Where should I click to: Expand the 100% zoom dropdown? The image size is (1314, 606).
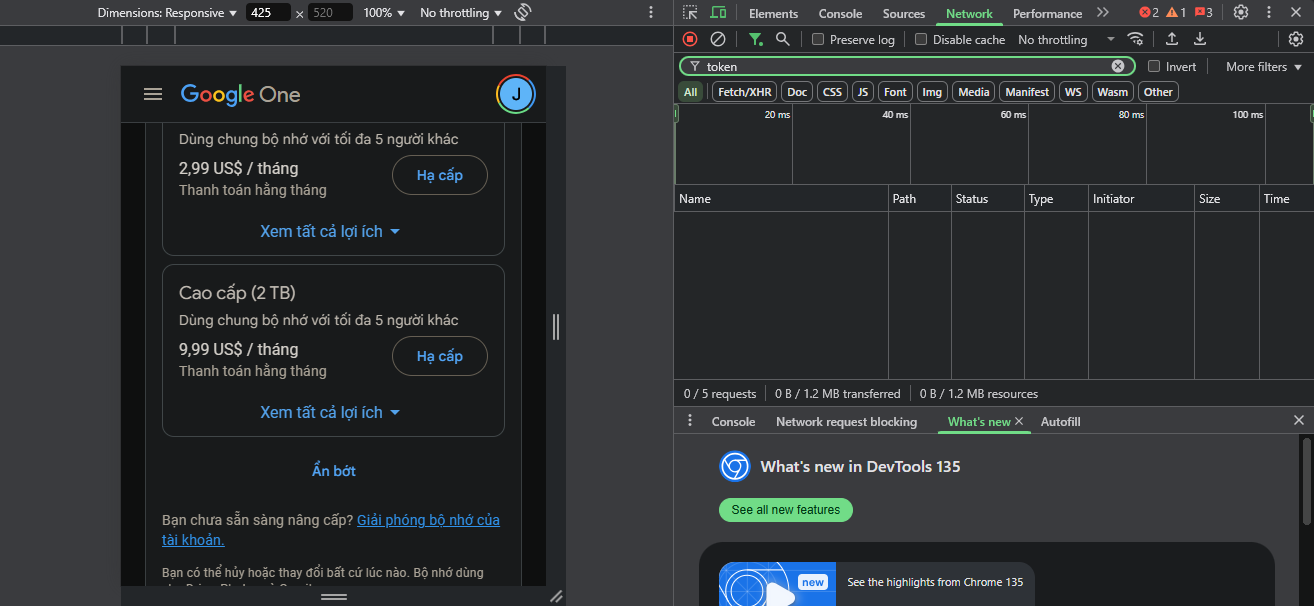coord(384,13)
